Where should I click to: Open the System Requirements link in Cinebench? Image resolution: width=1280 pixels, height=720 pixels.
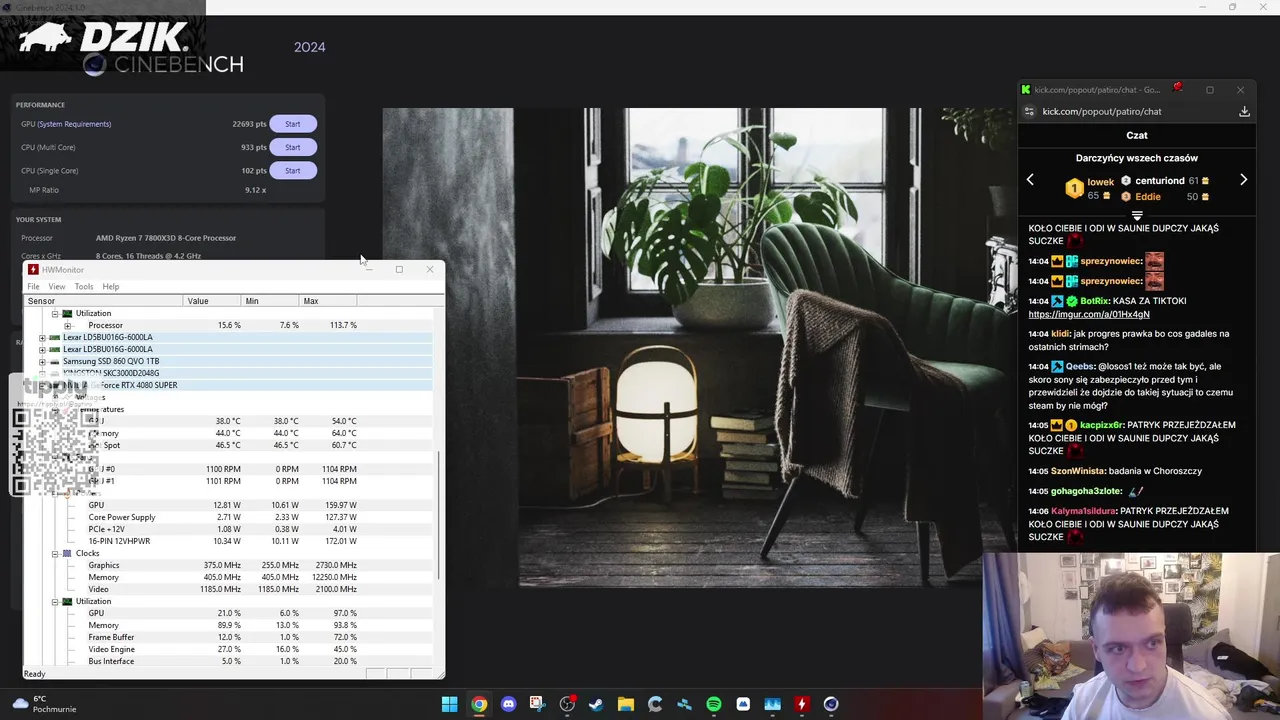click(75, 124)
